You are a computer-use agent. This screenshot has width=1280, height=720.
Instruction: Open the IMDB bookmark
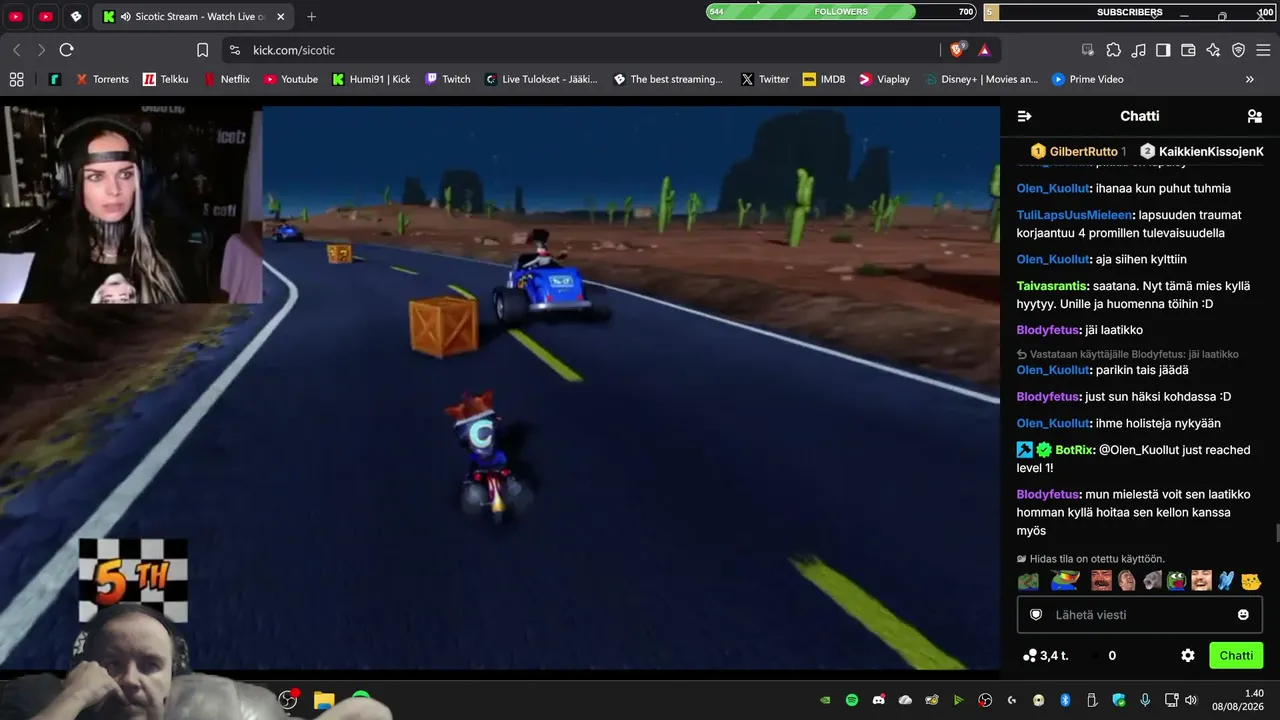824,79
